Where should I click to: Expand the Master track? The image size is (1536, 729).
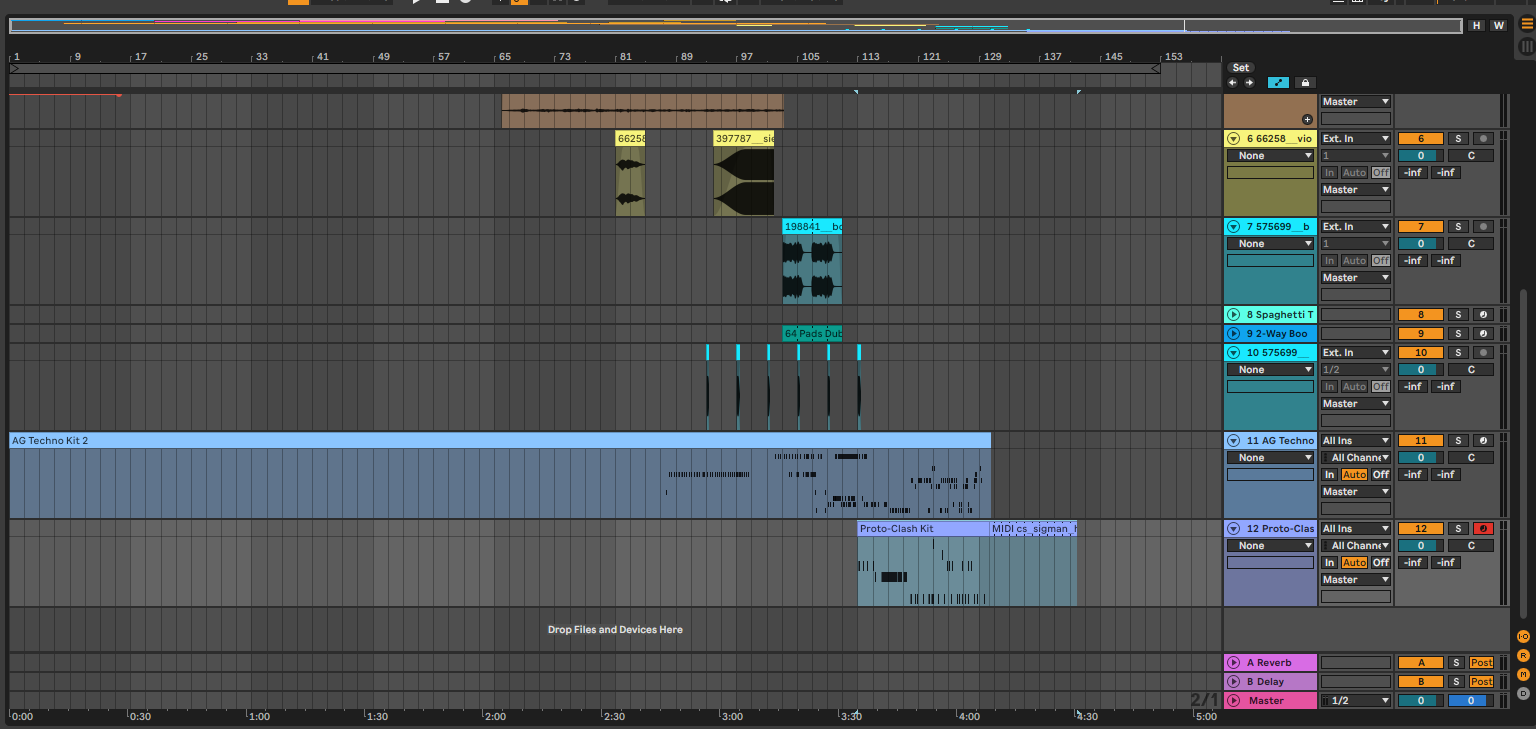pyautogui.click(x=1234, y=701)
